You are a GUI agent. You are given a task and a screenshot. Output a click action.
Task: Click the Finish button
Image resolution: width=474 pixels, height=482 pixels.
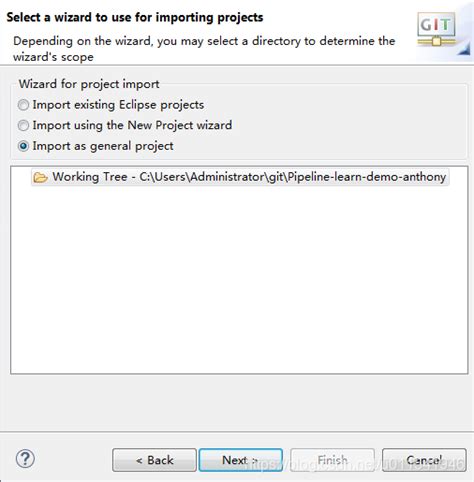[x=332, y=460]
